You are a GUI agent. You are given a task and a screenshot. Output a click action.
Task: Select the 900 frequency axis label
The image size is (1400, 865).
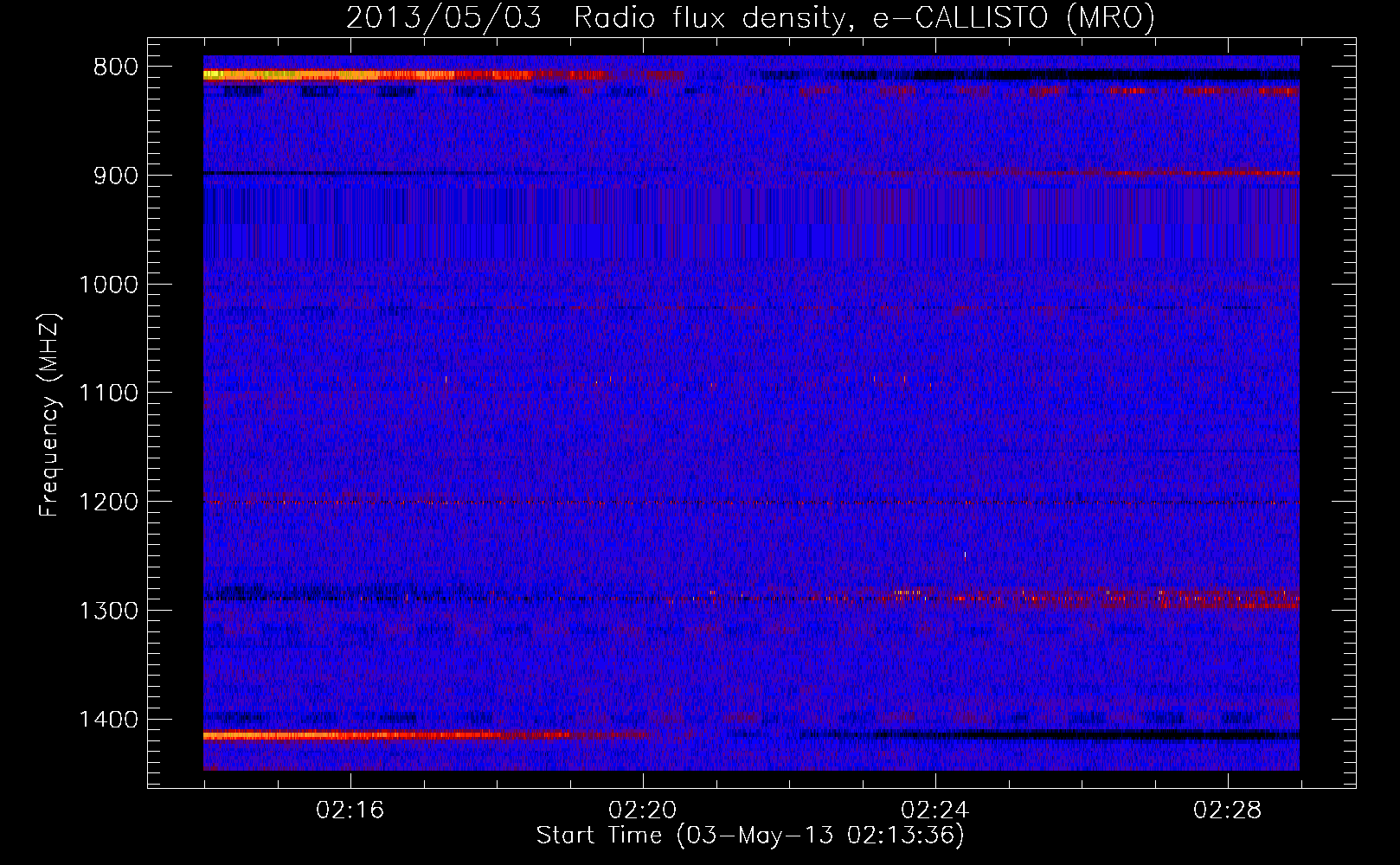click(x=116, y=176)
